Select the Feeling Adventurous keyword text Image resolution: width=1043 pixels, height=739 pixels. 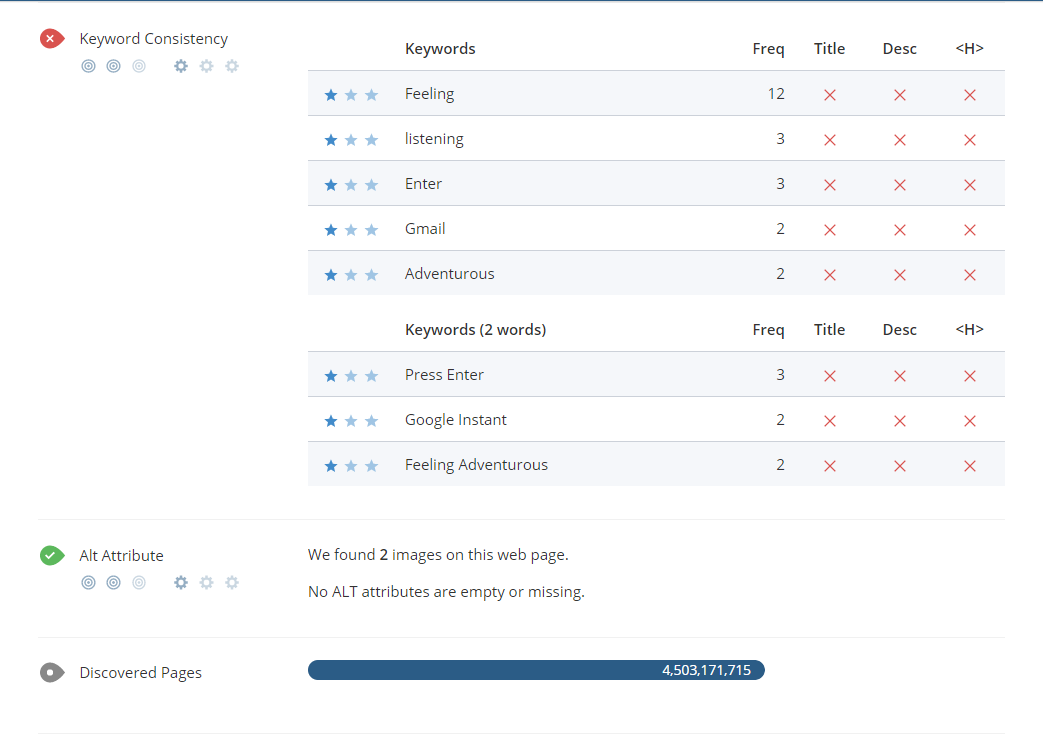pyautogui.click(x=476, y=465)
